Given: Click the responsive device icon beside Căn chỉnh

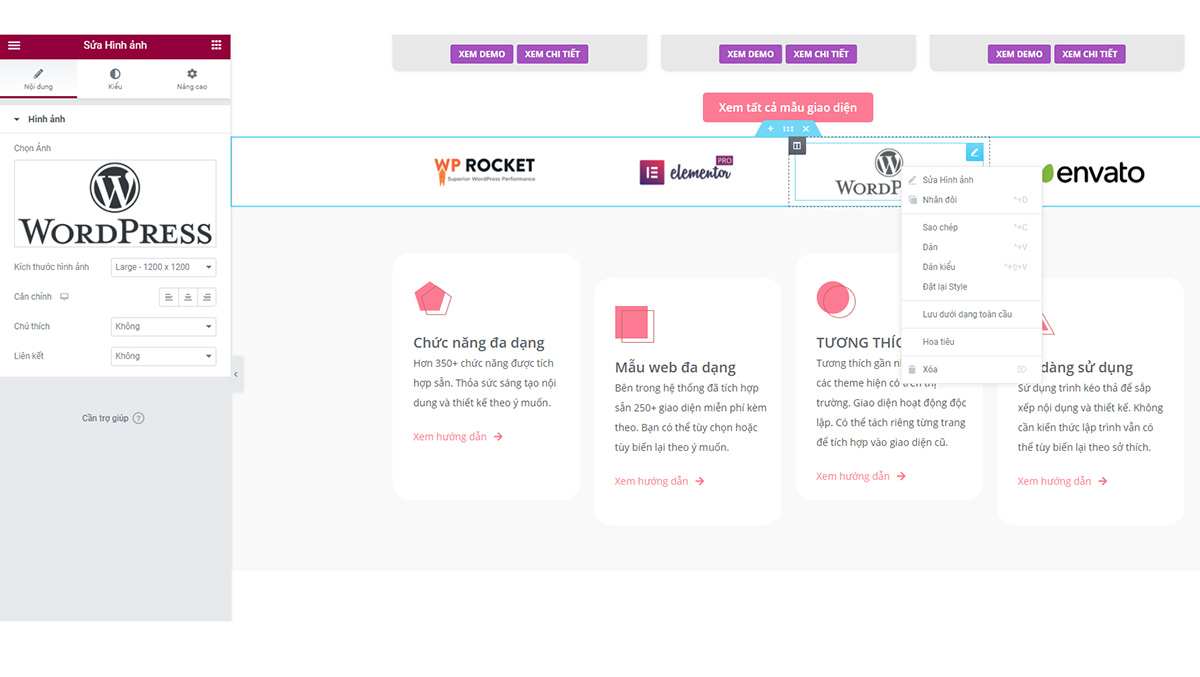Looking at the screenshot, I should coord(65,297).
